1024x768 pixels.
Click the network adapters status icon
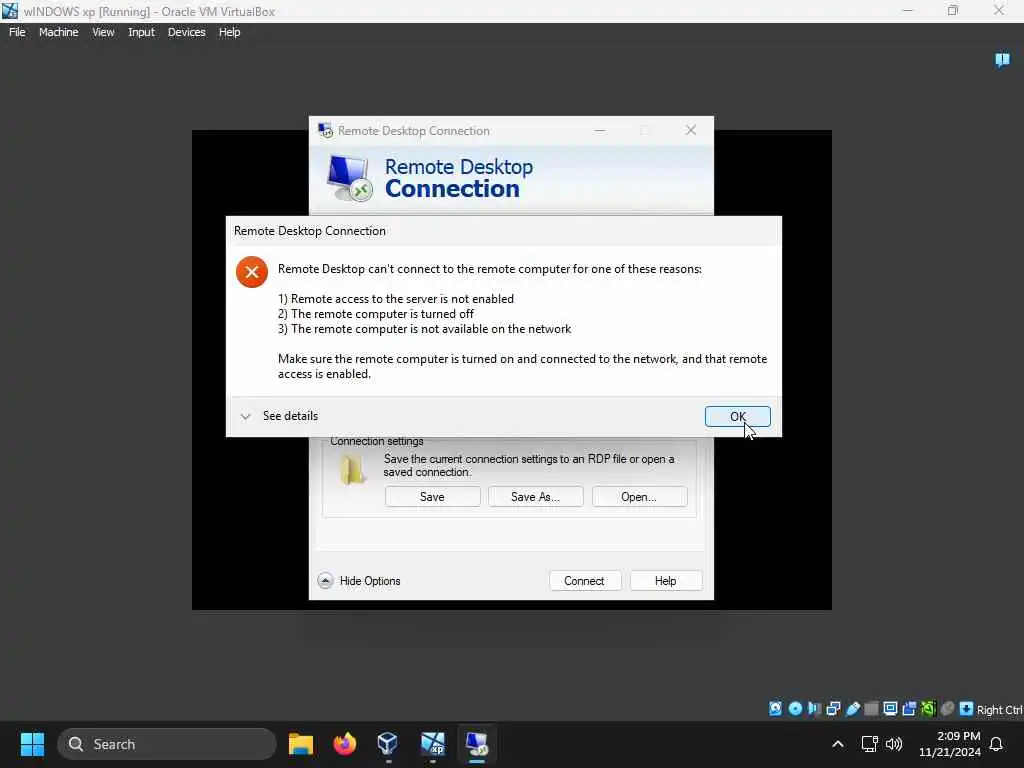coord(833,709)
